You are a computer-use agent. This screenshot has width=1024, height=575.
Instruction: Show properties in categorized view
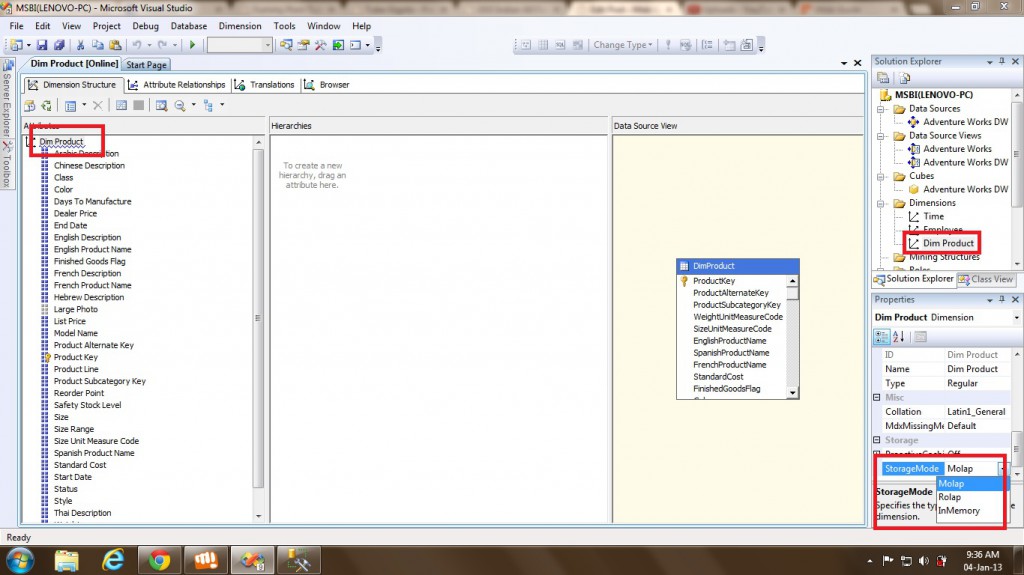[882, 336]
